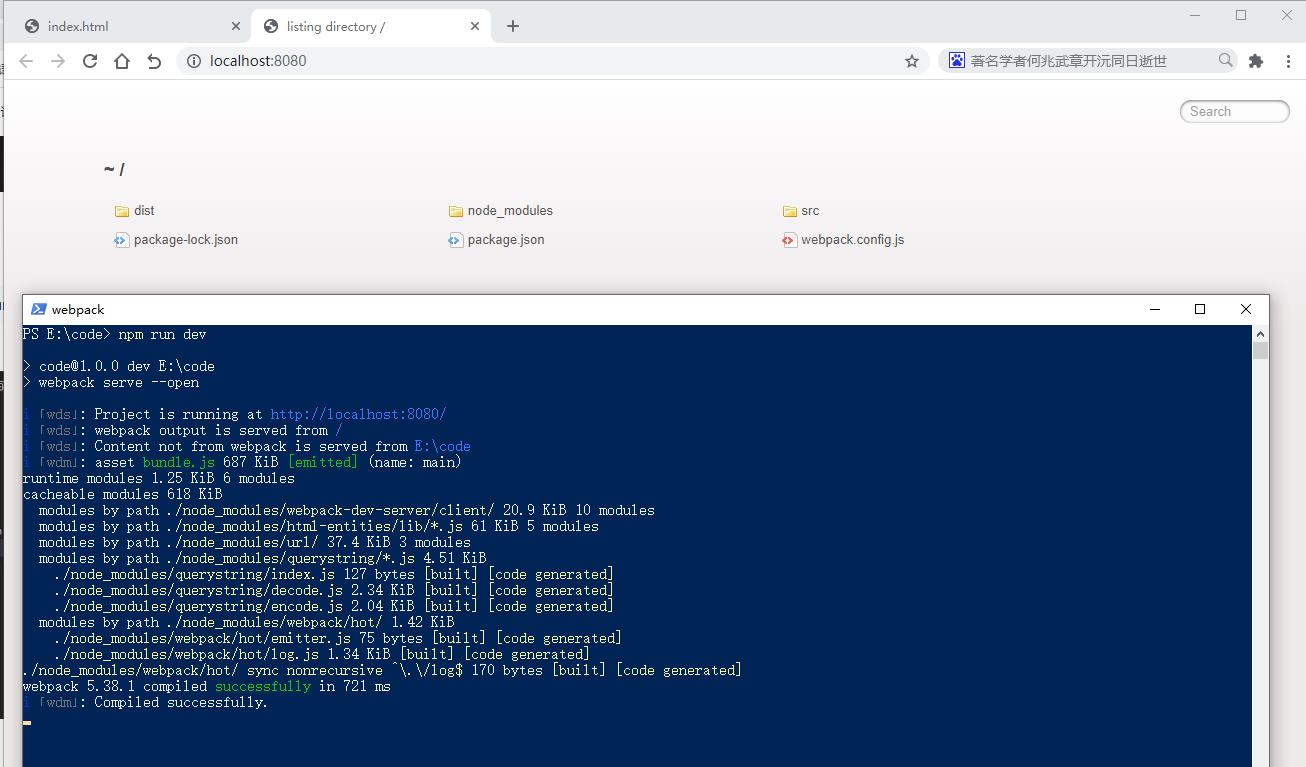Click the package-lock.json file icon
The width and height of the screenshot is (1306, 767).
click(x=121, y=240)
